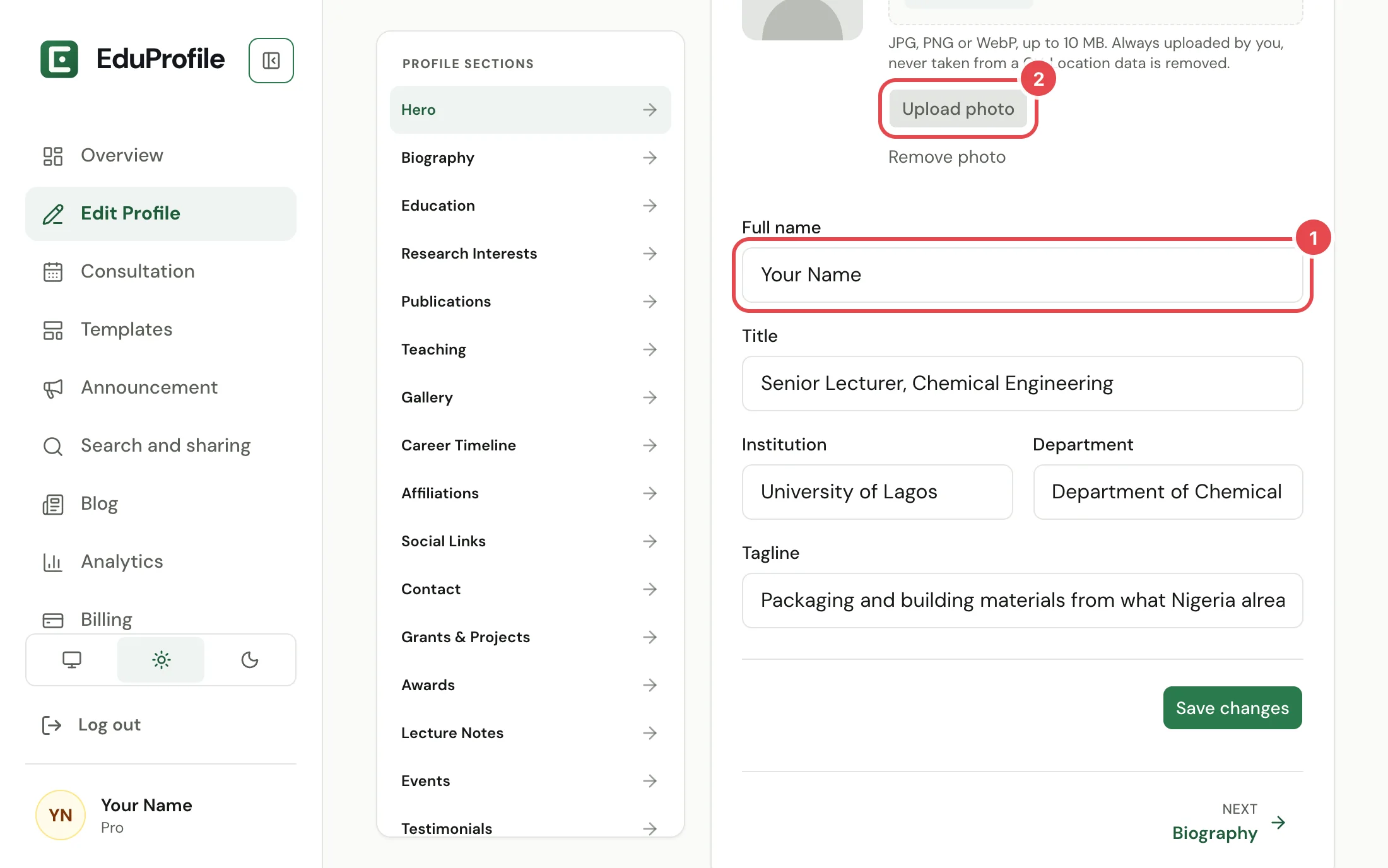Focus the Title input field

(1022, 384)
